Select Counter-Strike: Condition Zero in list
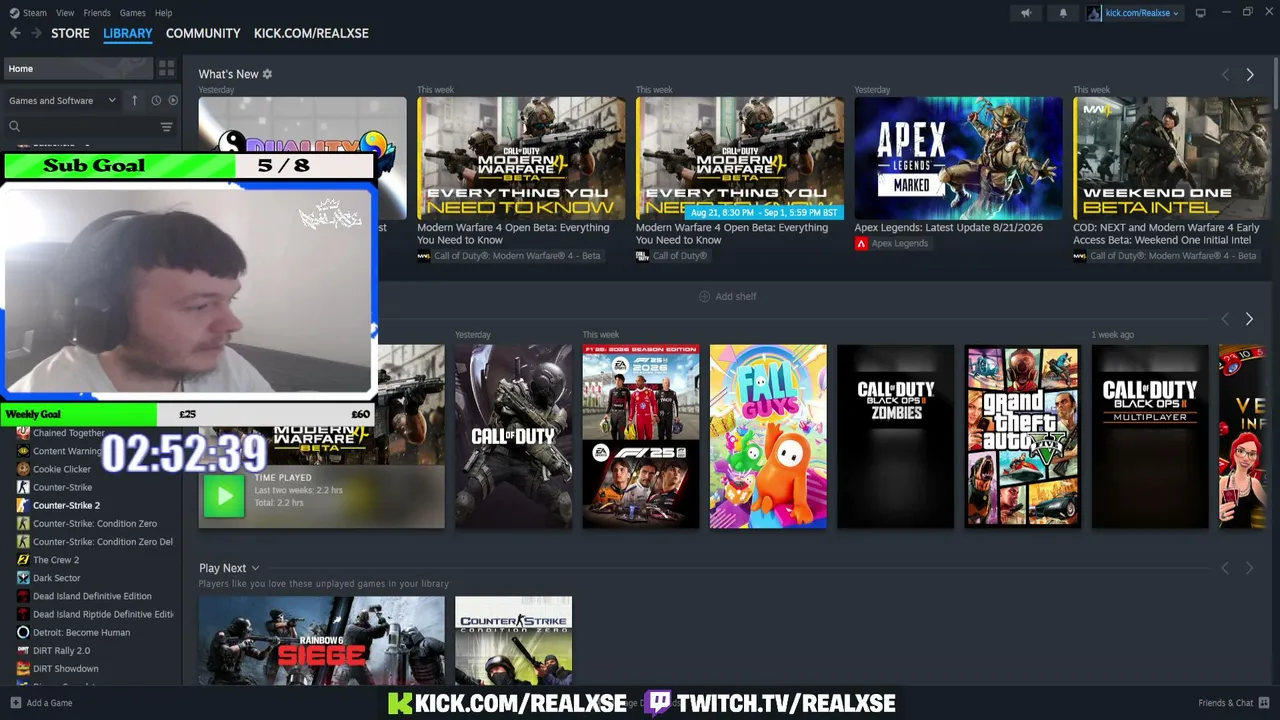Screen dimensions: 1280x720 coord(95,523)
